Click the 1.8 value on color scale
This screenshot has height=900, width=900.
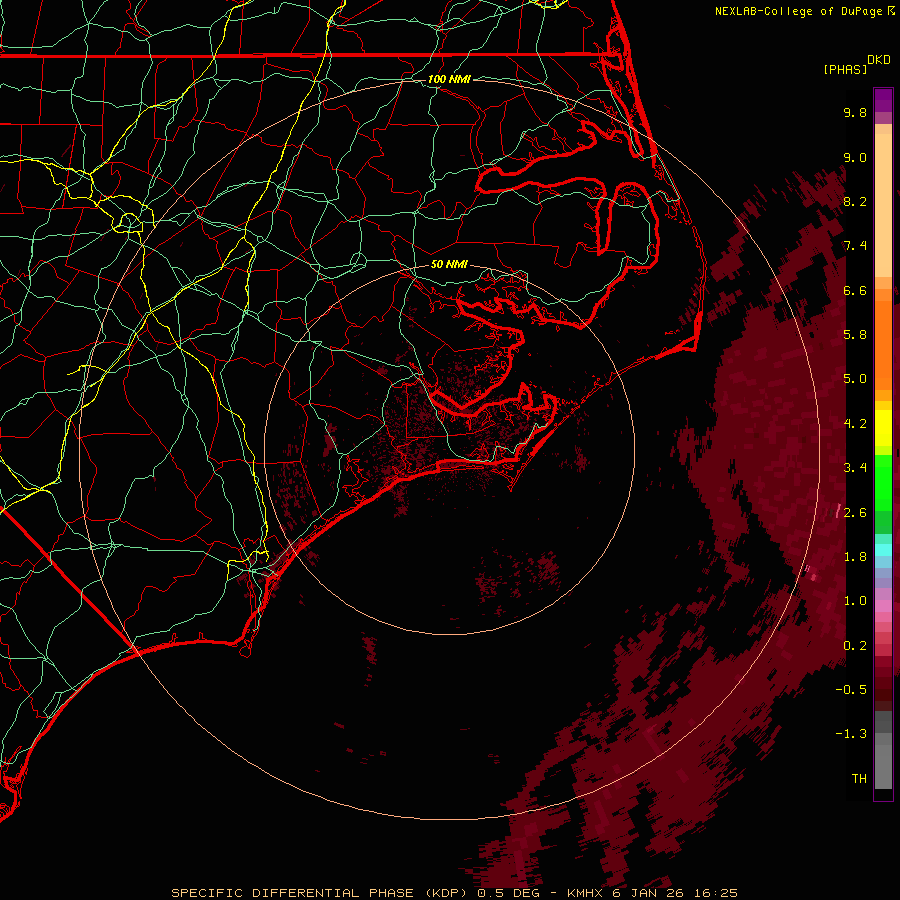tap(855, 557)
